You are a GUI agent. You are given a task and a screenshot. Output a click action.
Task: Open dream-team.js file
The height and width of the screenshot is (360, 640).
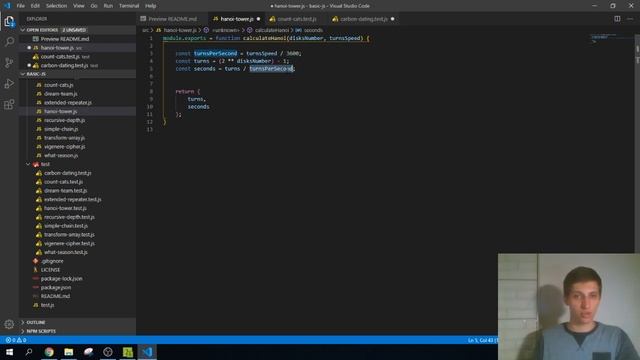[60, 94]
